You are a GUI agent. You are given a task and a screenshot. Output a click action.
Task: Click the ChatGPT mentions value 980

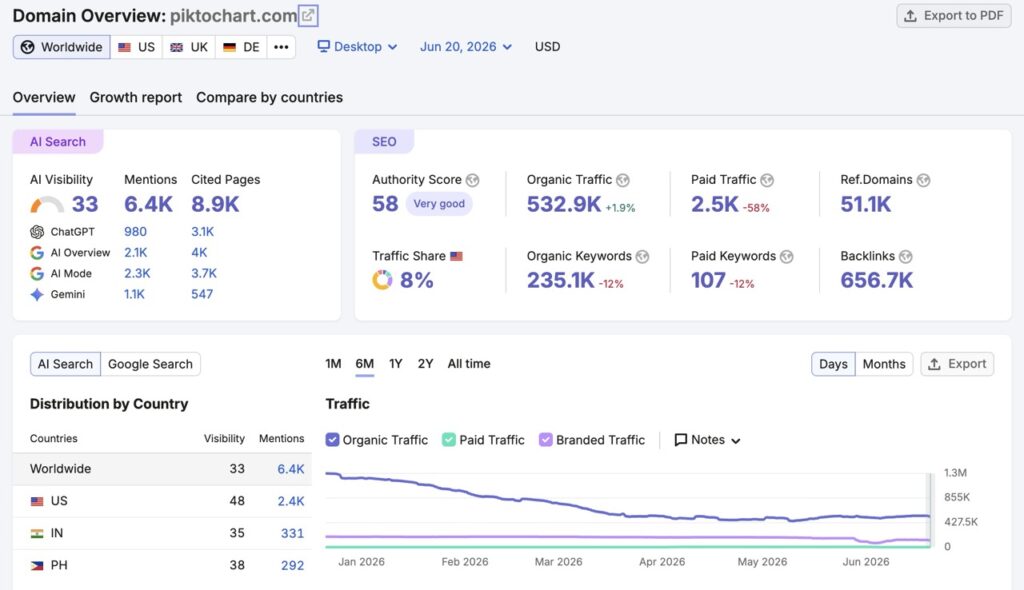coord(135,232)
